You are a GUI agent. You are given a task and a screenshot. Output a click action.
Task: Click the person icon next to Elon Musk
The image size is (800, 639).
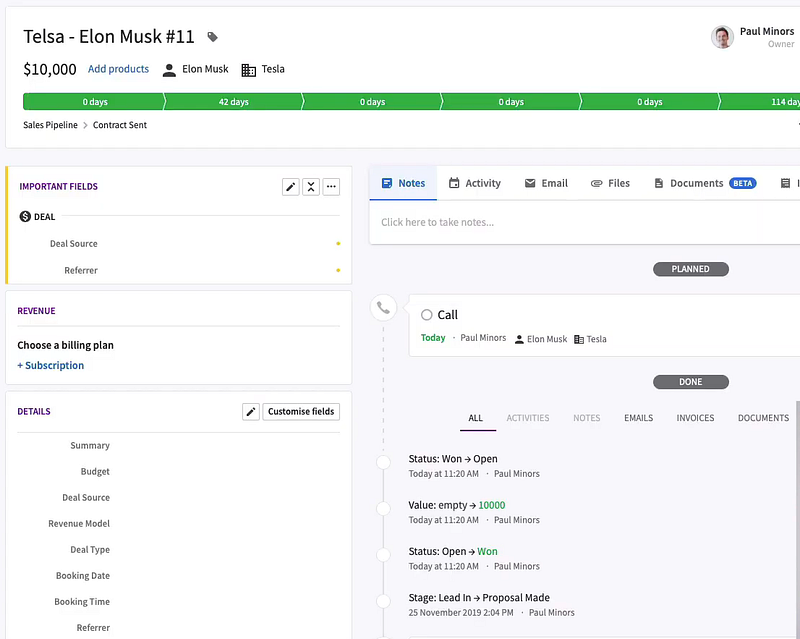coord(169,70)
